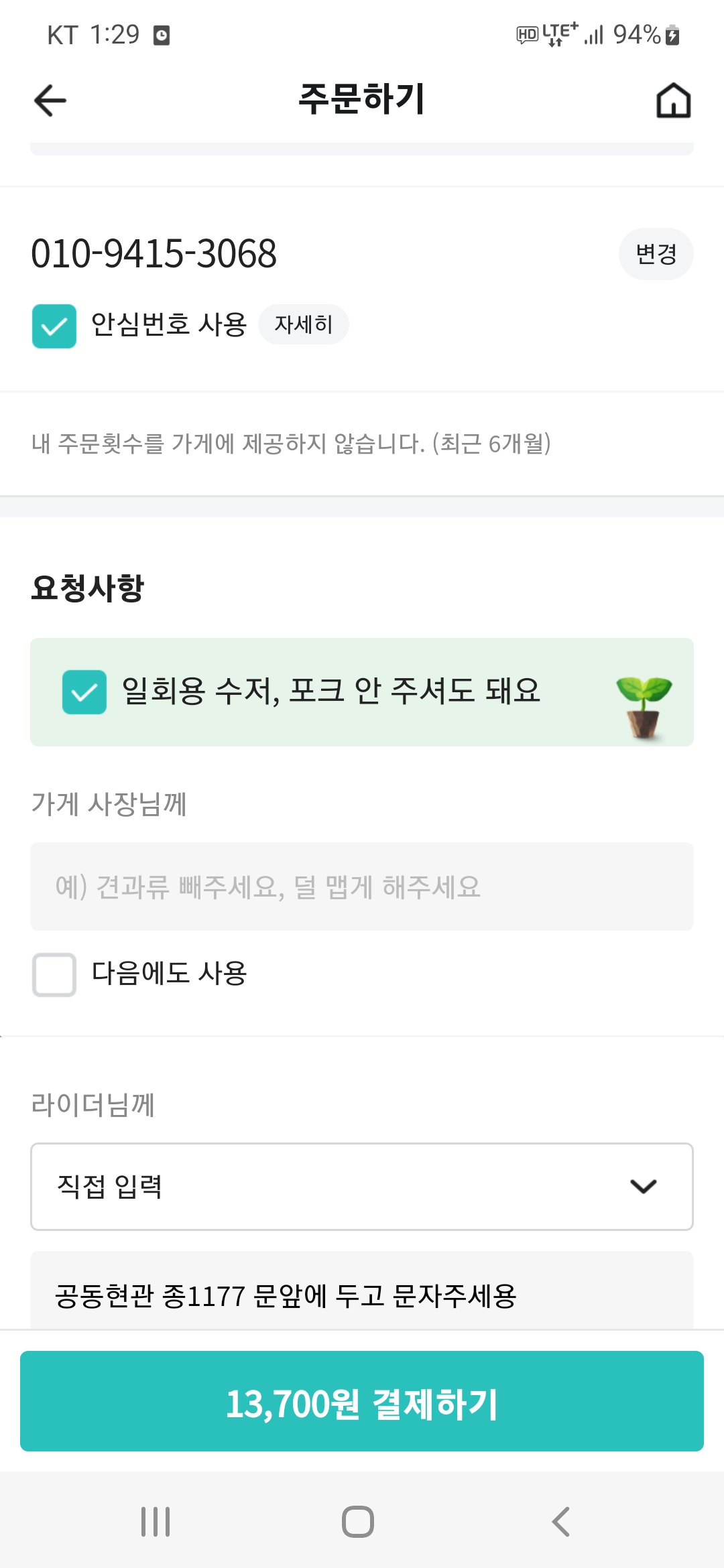Tap the battery status icon
Screen dimensions: 724x1568
tap(673, 35)
